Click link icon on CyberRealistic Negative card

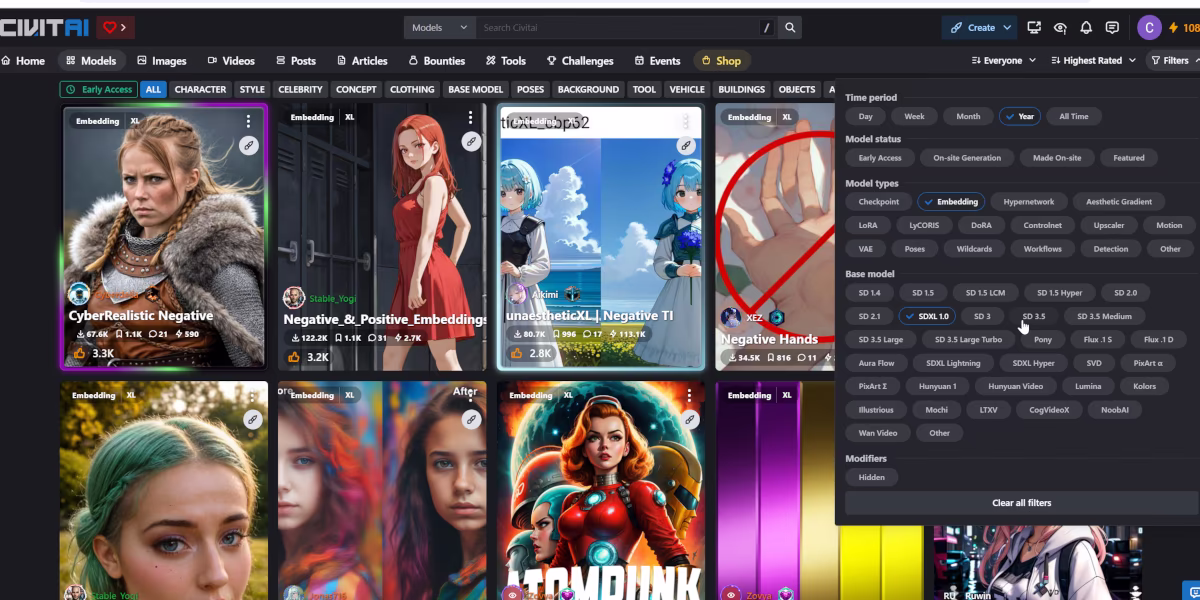coord(249,146)
